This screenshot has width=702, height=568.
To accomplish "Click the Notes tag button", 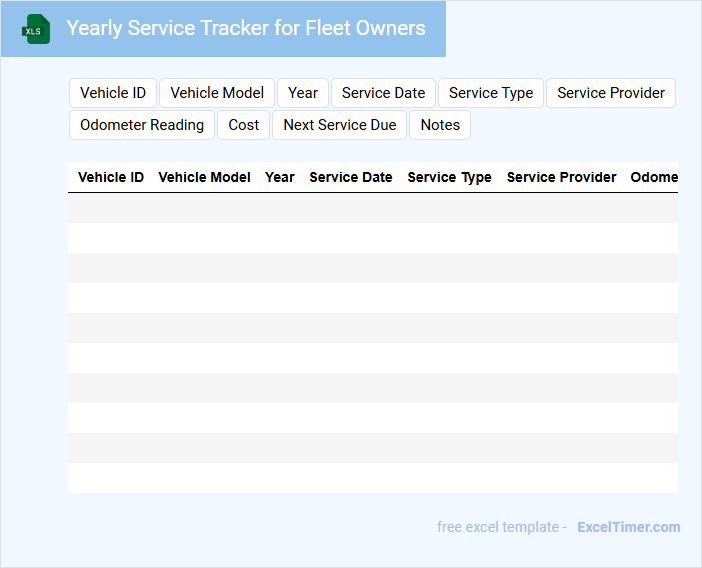I will click(440, 125).
